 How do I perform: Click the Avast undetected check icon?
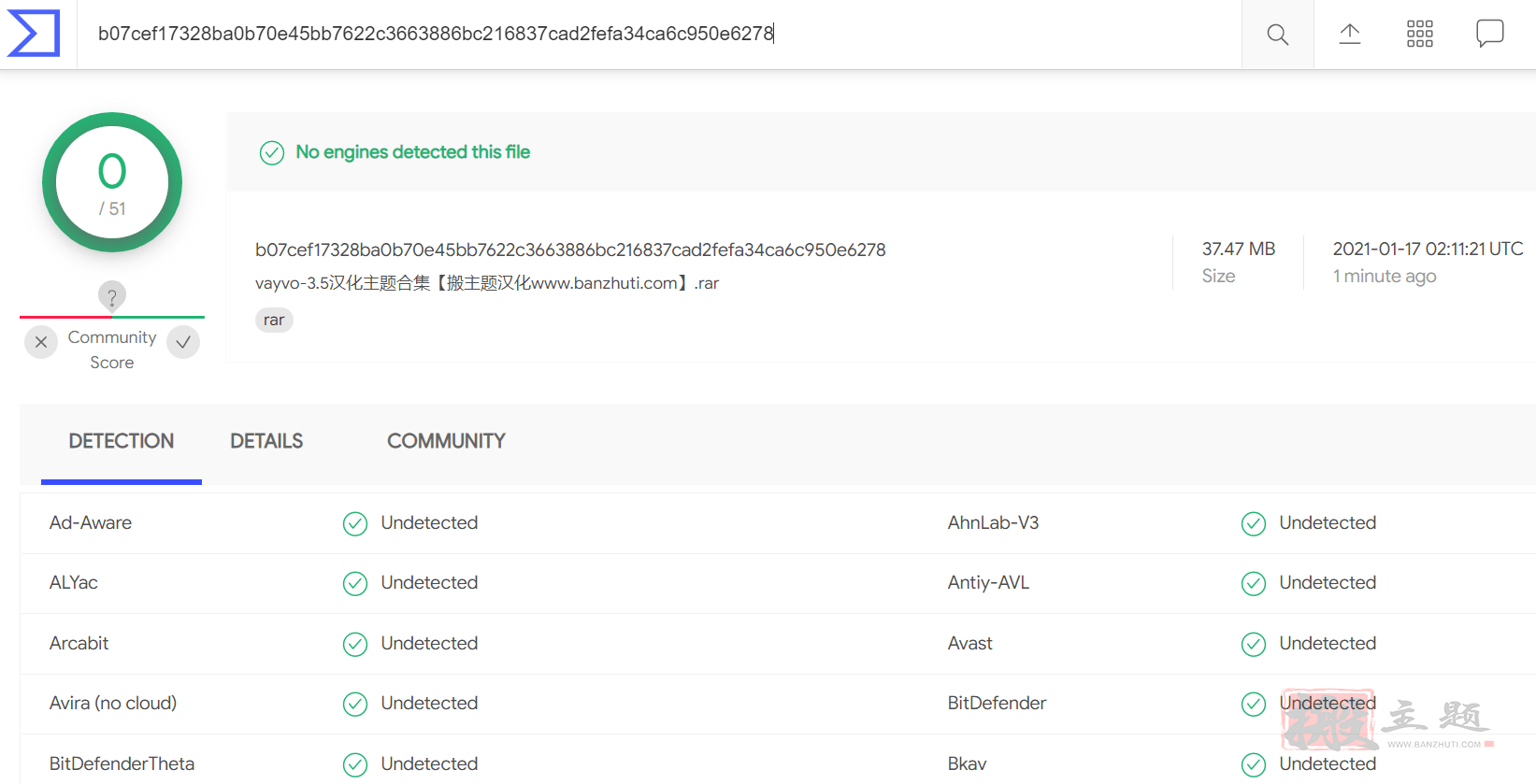(x=1254, y=644)
